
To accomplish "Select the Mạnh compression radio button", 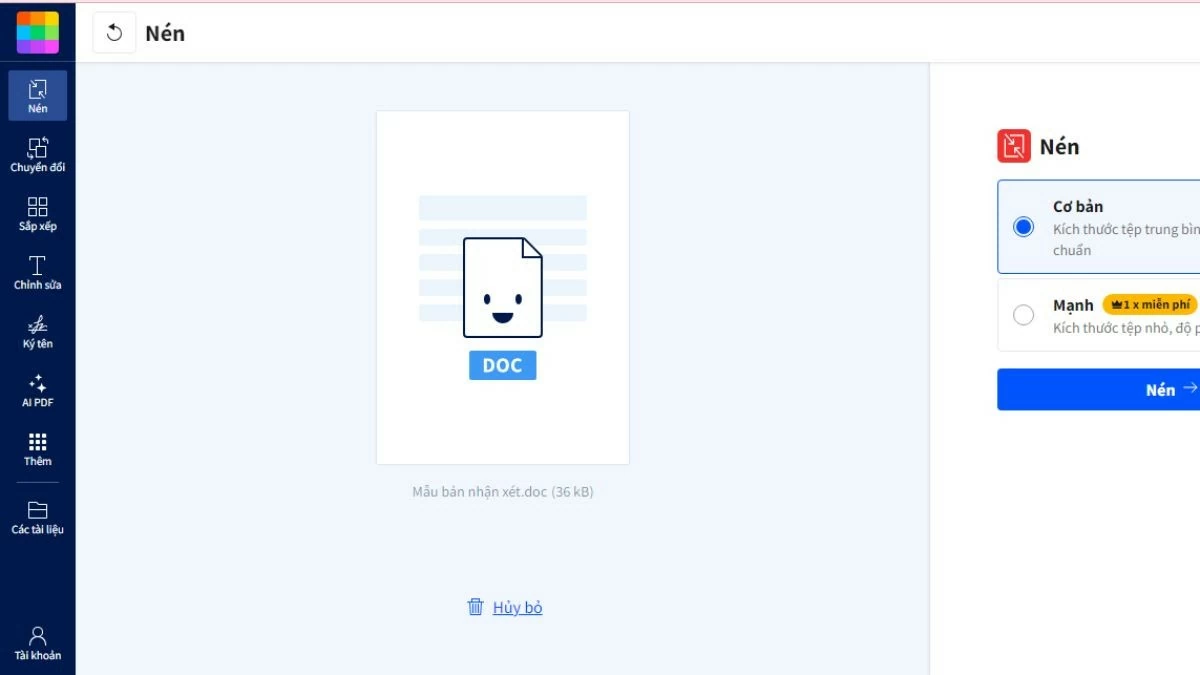I will pos(1023,315).
